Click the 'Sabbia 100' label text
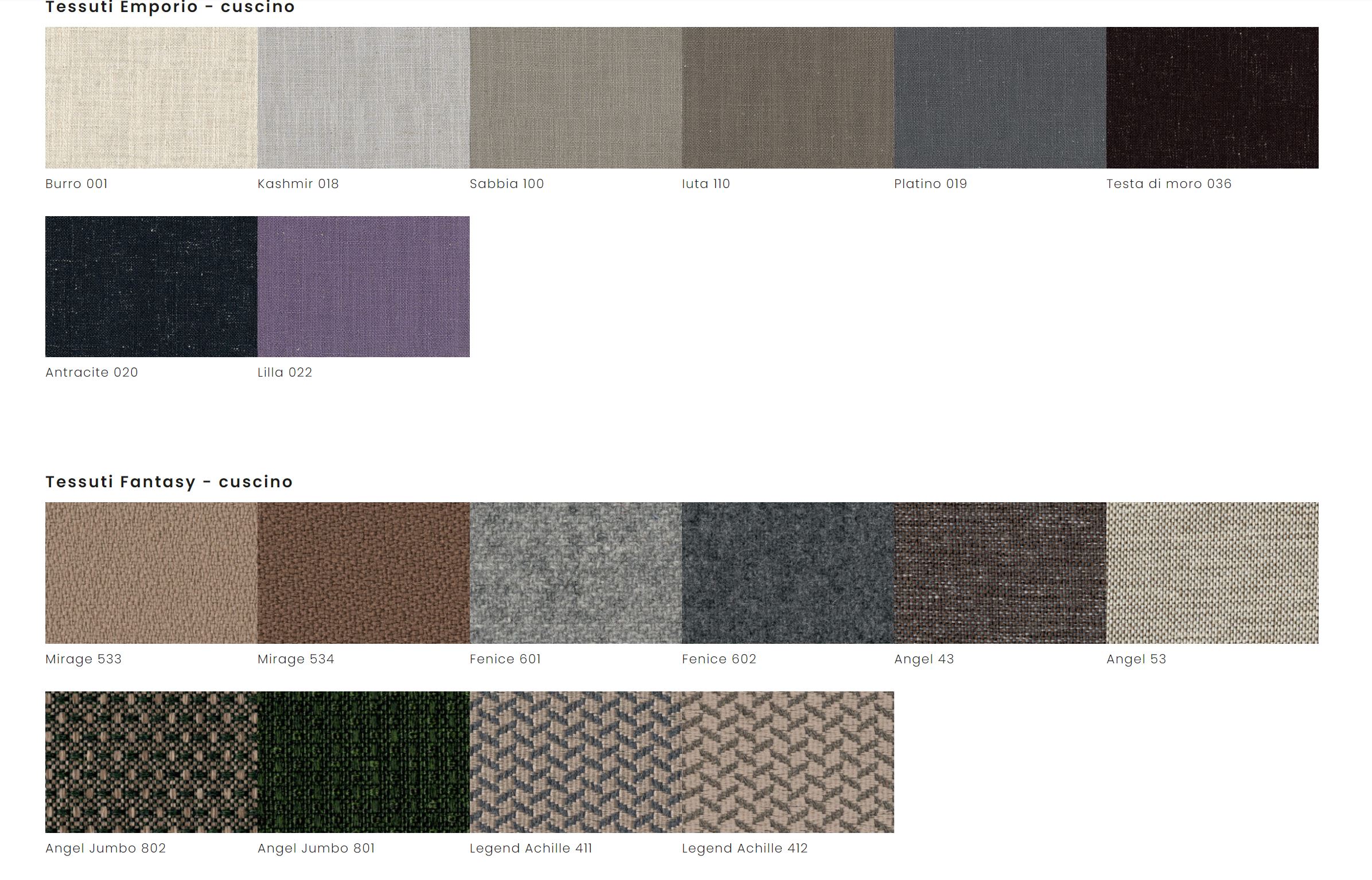1372x880 pixels. click(507, 184)
